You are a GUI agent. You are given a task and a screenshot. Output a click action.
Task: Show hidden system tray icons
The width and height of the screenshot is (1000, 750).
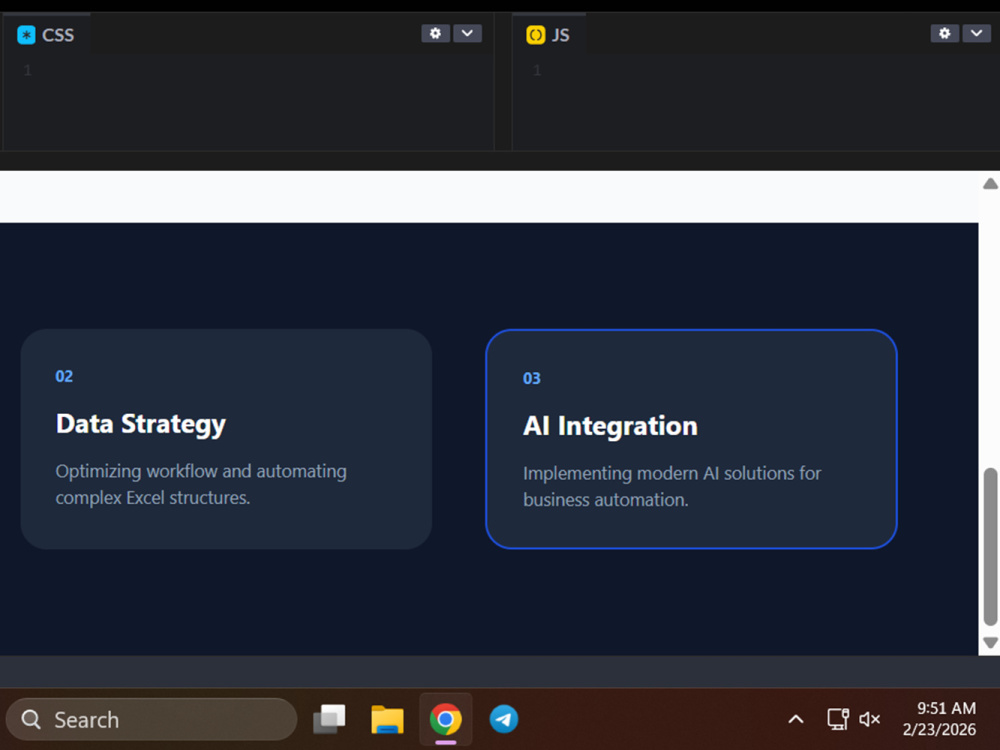(x=796, y=719)
